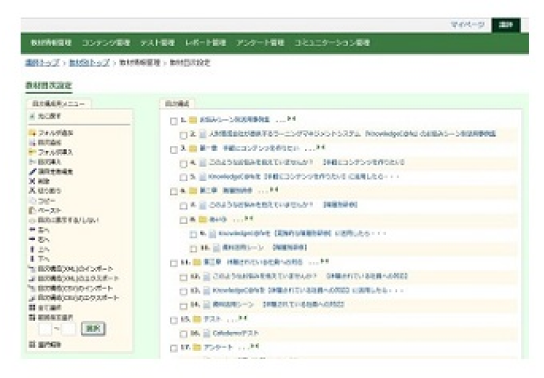Tick the checkbox for row 6 chapter folder
The width and height of the screenshot is (544, 378).
[x=174, y=192]
